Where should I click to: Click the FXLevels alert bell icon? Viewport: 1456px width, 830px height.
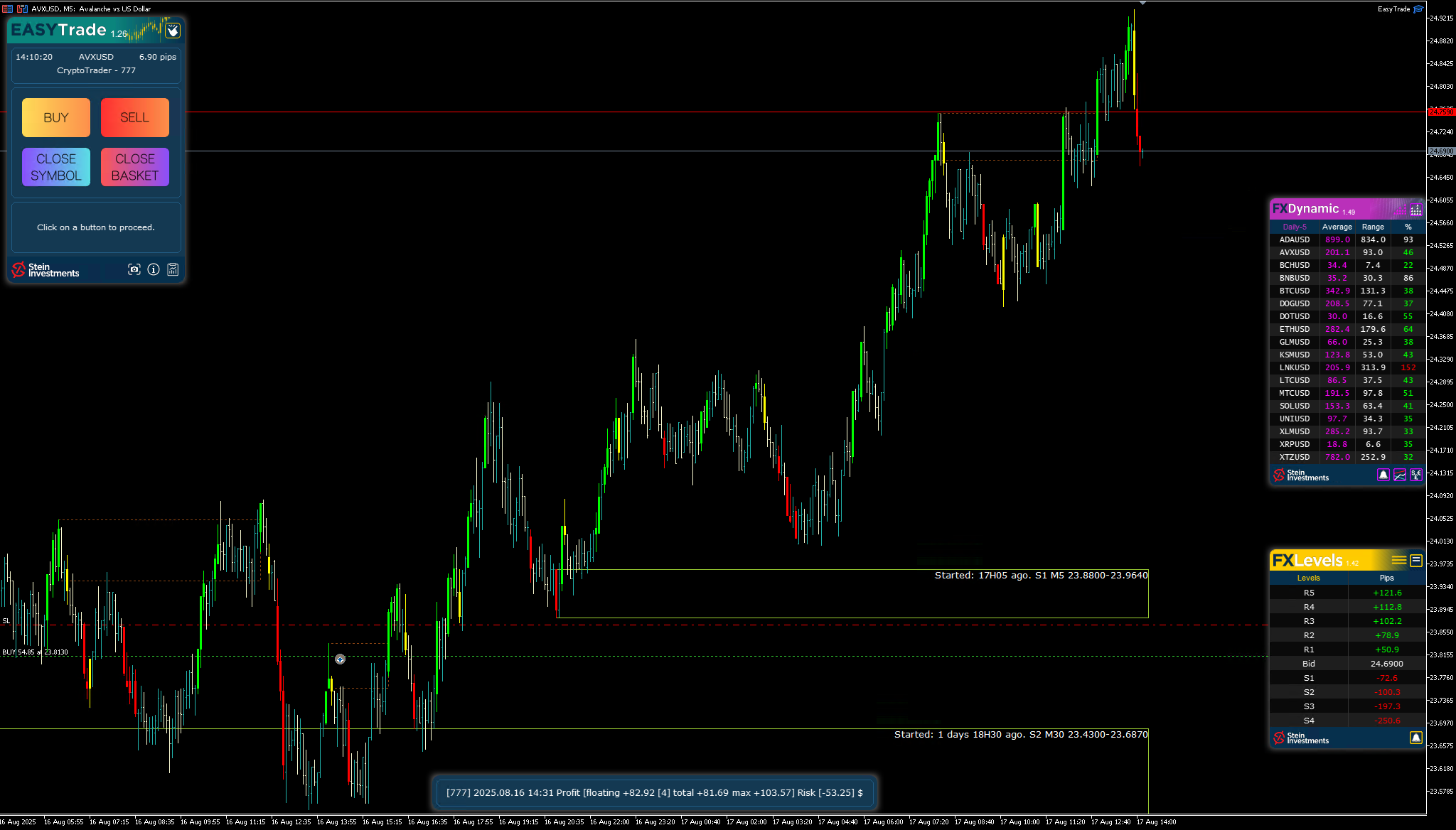coord(1415,738)
